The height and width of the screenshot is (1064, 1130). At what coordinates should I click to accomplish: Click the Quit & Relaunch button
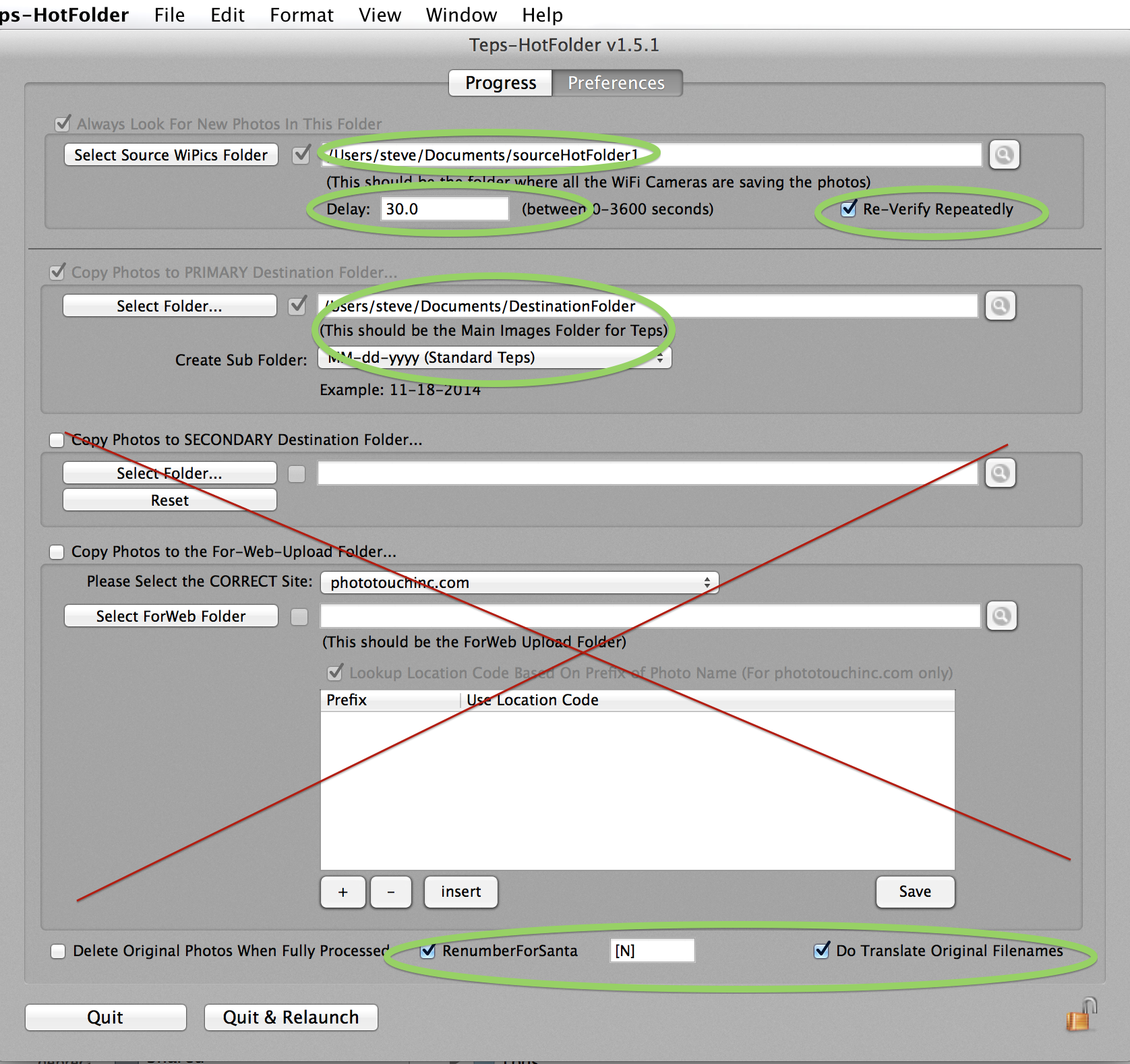pos(291,1017)
